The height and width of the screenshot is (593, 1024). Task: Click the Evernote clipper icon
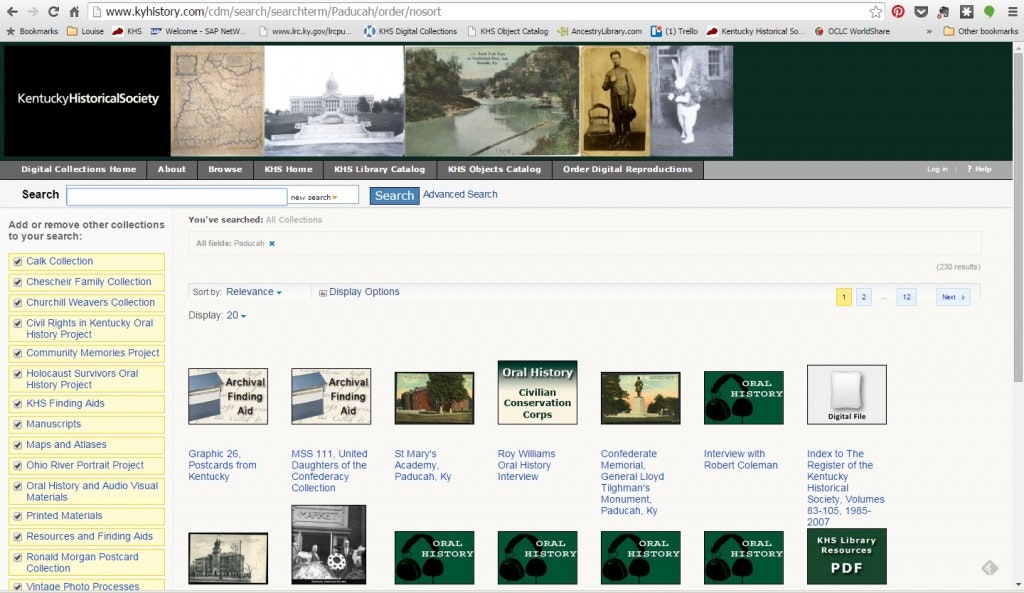[x=942, y=11]
